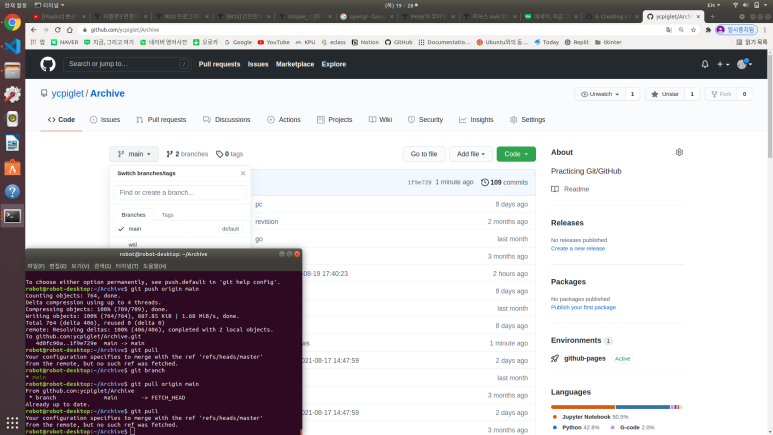
Task: Open a new browser tab with plus
Action: pos(712,17)
